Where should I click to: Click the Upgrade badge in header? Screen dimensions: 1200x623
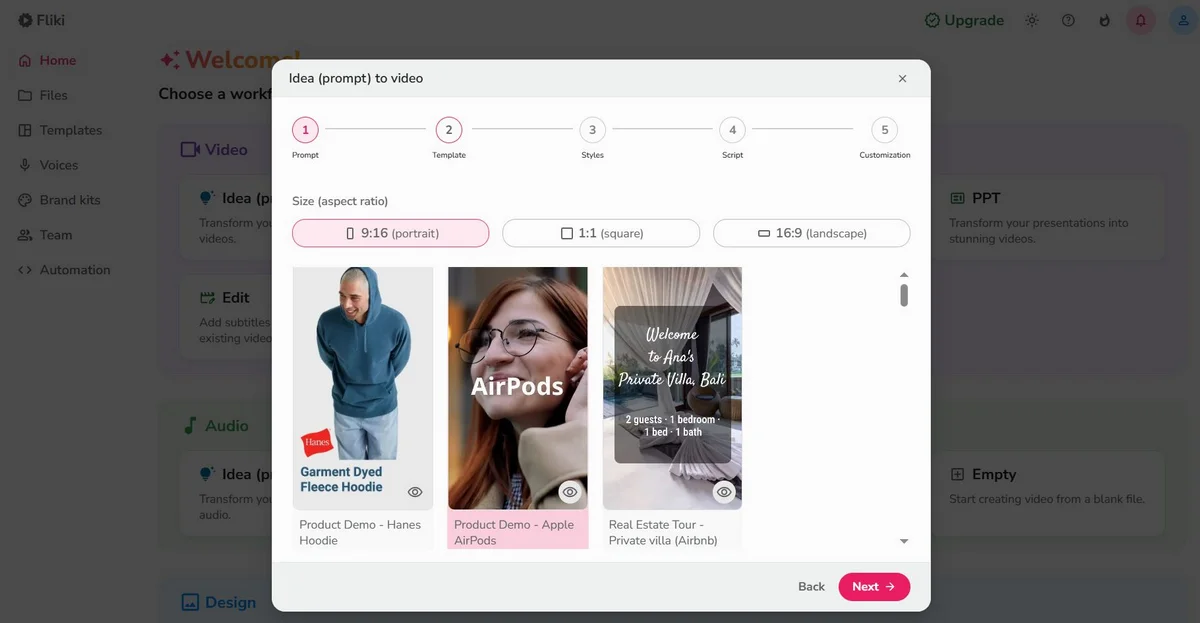(x=964, y=20)
